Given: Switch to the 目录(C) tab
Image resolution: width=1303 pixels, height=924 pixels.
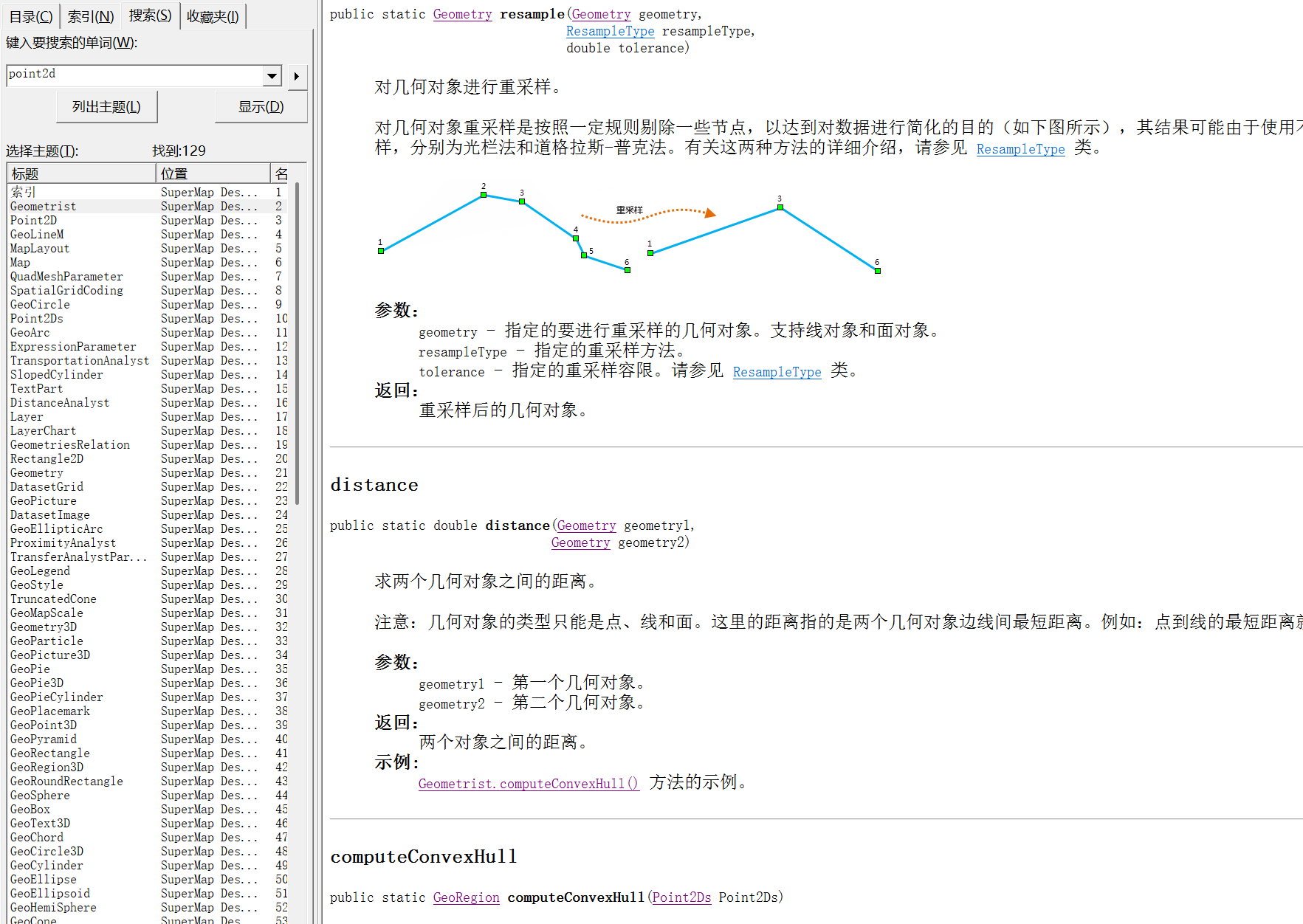Looking at the screenshot, I should [x=31, y=16].
